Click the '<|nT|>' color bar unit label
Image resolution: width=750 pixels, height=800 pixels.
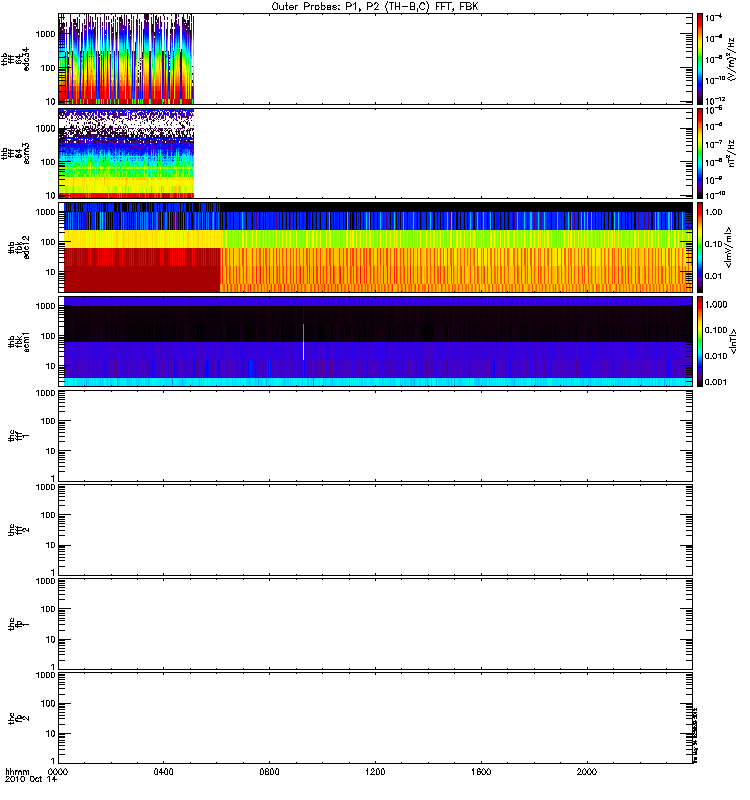click(734, 341)
